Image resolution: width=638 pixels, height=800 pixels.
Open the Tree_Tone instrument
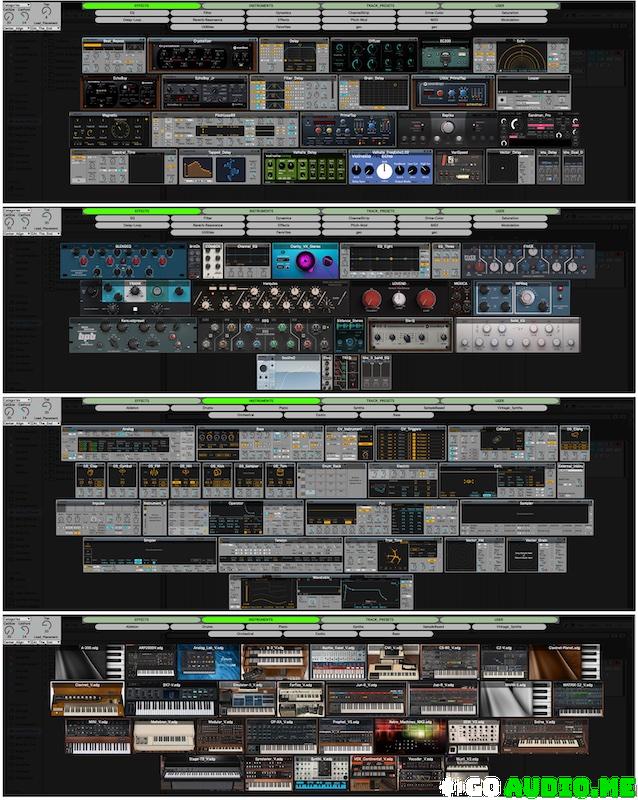pos(394,555)
